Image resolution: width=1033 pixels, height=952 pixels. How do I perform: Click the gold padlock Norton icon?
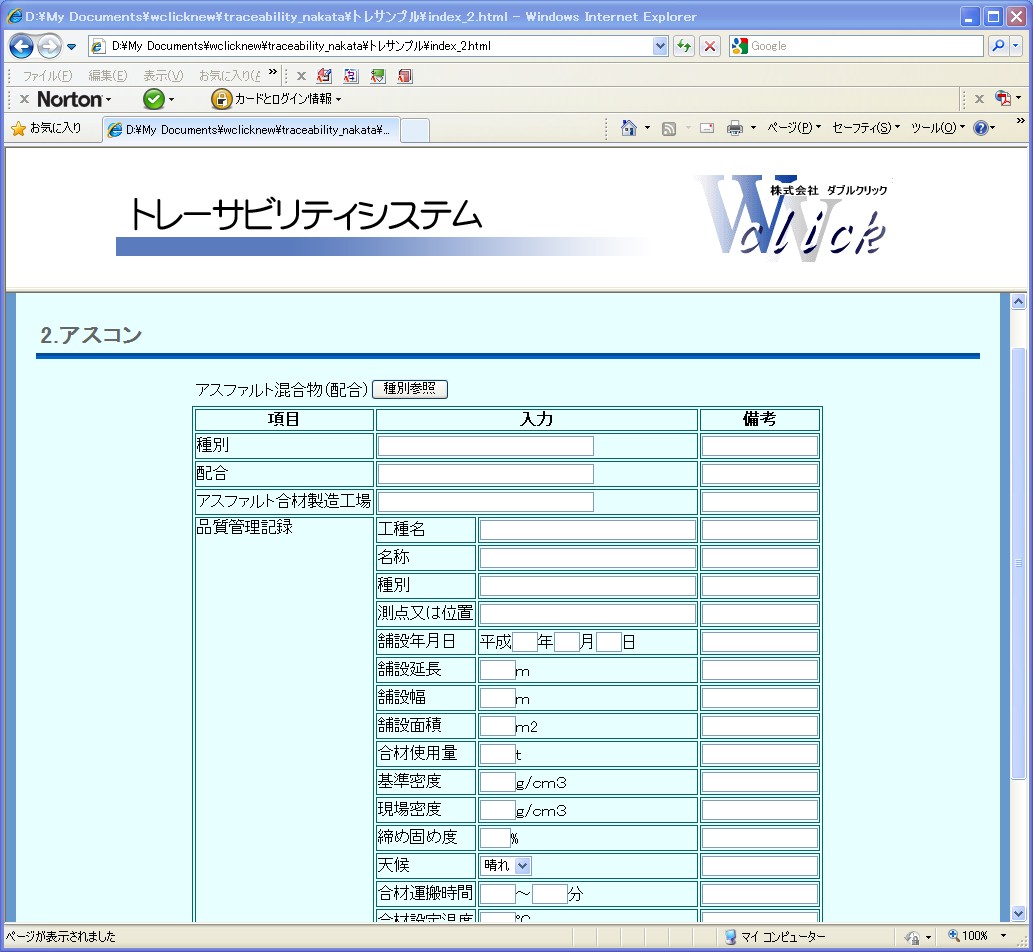click(x=221, y=99)
